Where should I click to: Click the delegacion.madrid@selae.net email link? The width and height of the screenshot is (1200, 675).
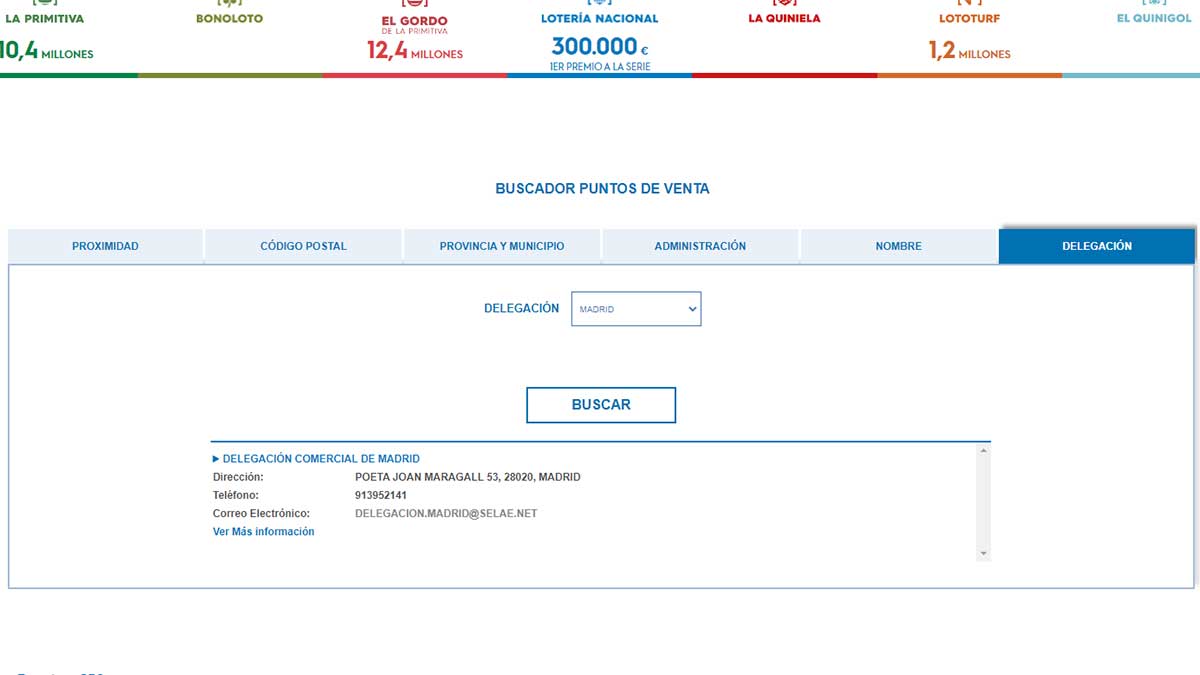point(446,514)
